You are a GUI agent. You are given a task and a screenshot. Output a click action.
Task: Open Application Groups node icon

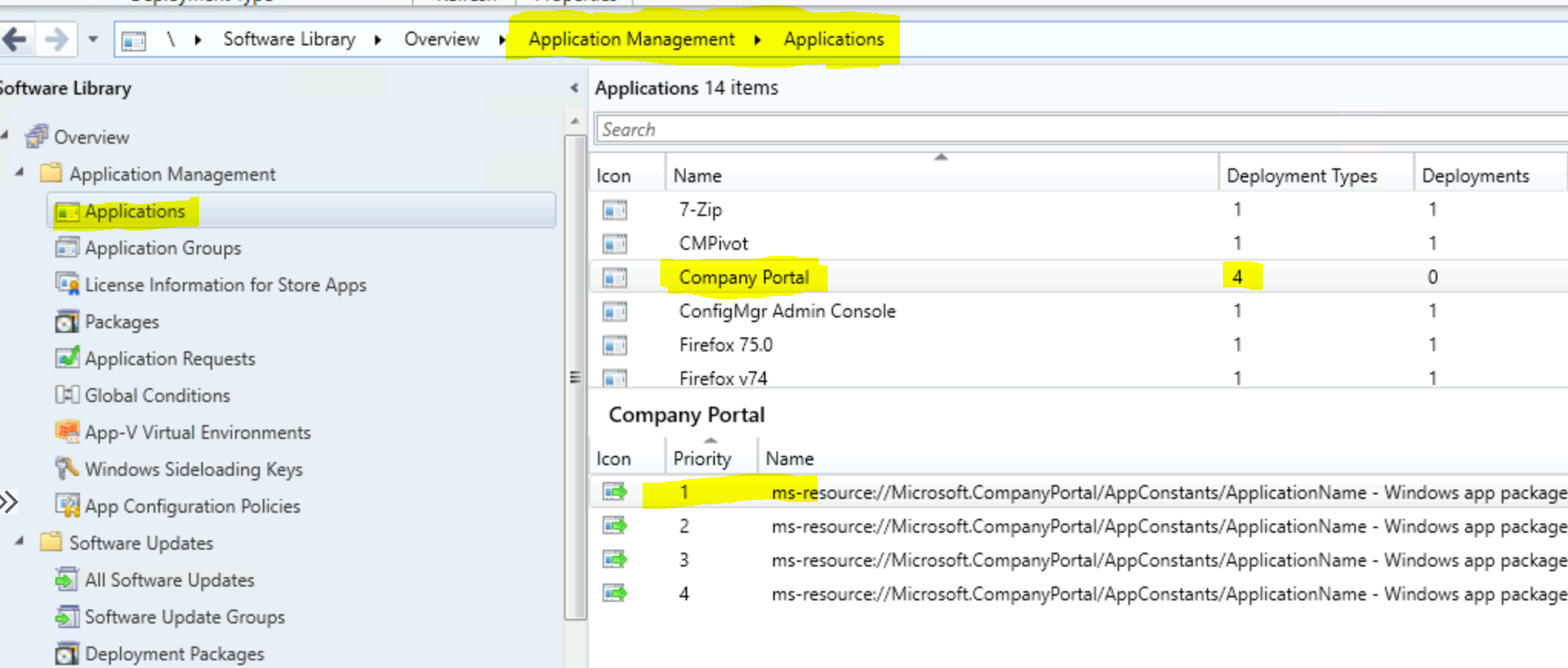tap(67, 248)
